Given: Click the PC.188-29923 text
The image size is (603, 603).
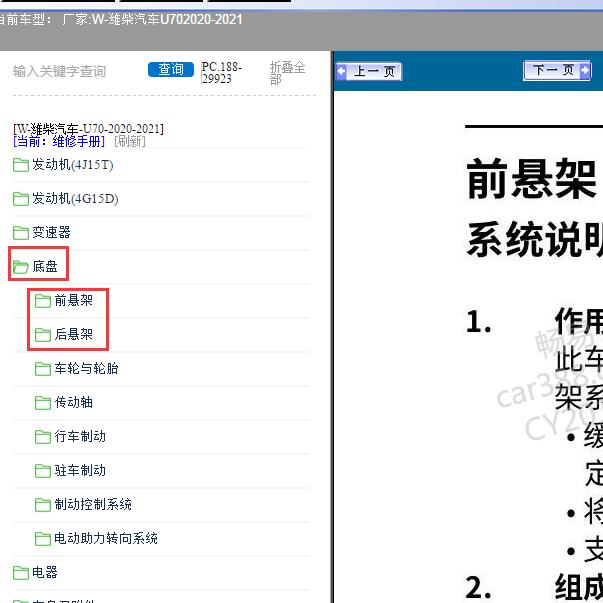Looking at the screenshot, I should pyautogui.click(x=222, y=73).
